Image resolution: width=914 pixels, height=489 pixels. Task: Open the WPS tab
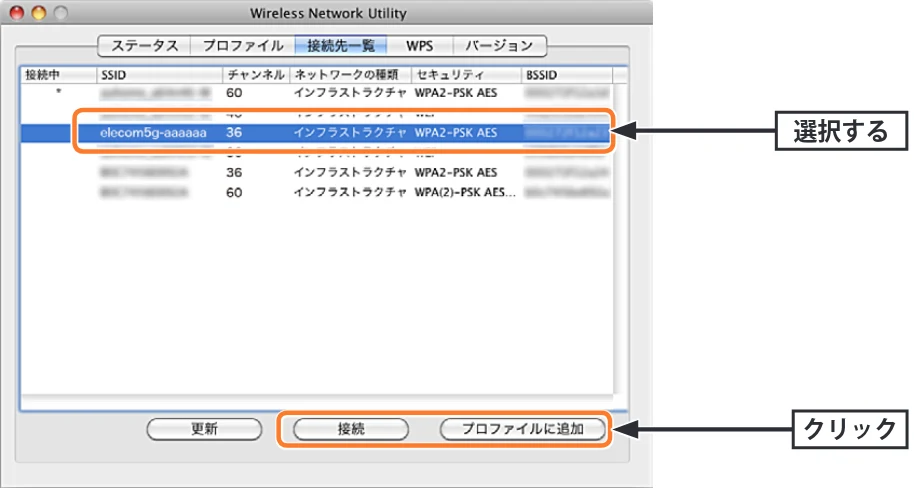click(420, 45)
